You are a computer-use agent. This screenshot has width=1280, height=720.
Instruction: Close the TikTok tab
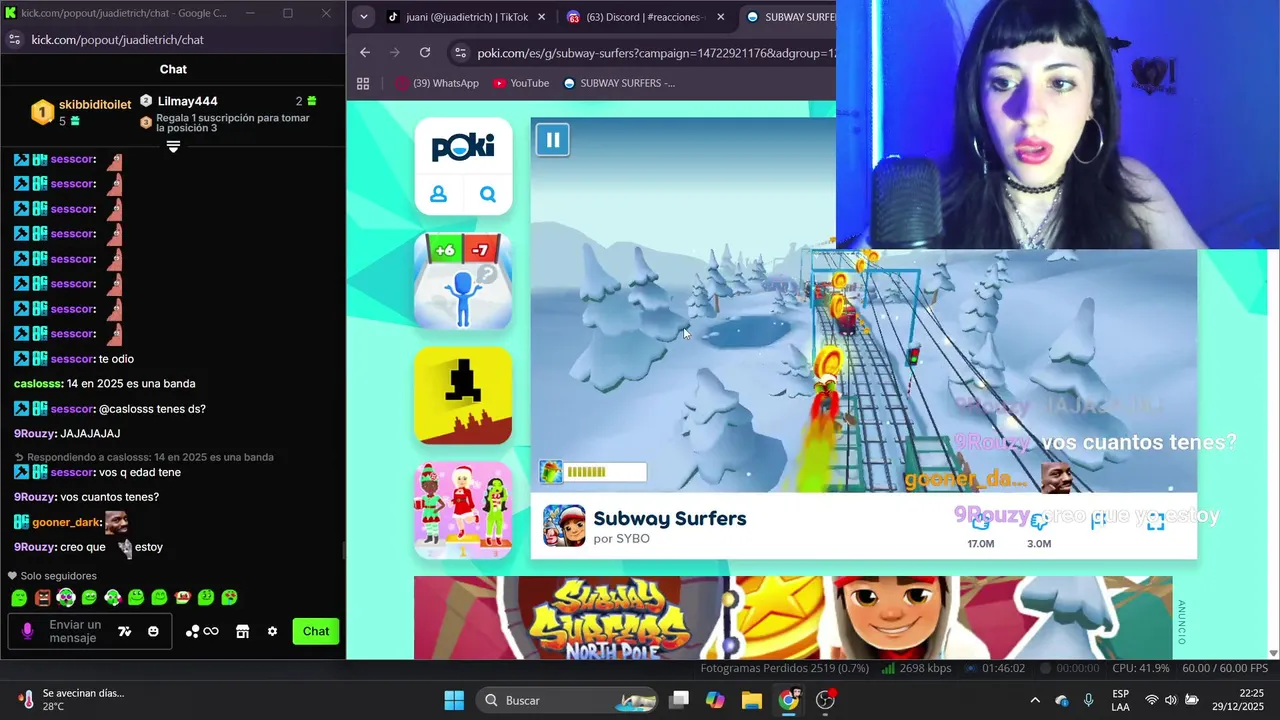(x=542, y=17)
